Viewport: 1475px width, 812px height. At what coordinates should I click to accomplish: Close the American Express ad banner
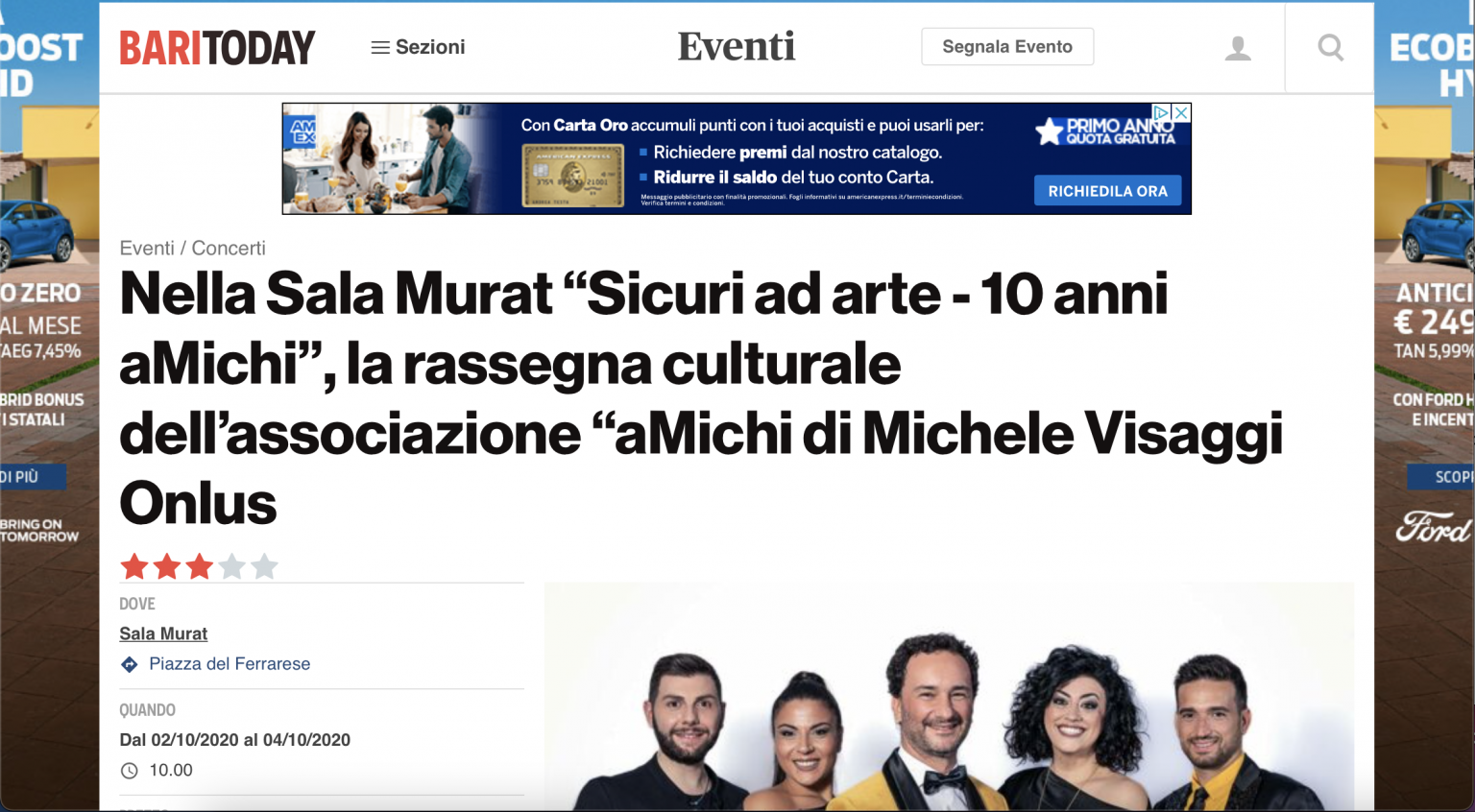[x=1182, y=112]
